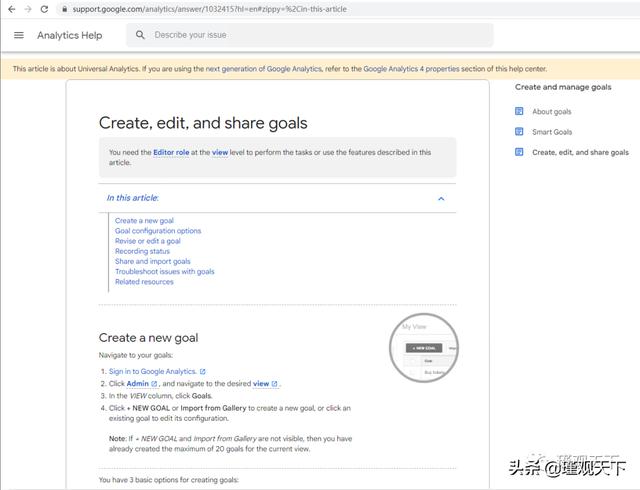Jump to Goal configuration options
This screenshot has height=490, width=640.
point(158,231)
